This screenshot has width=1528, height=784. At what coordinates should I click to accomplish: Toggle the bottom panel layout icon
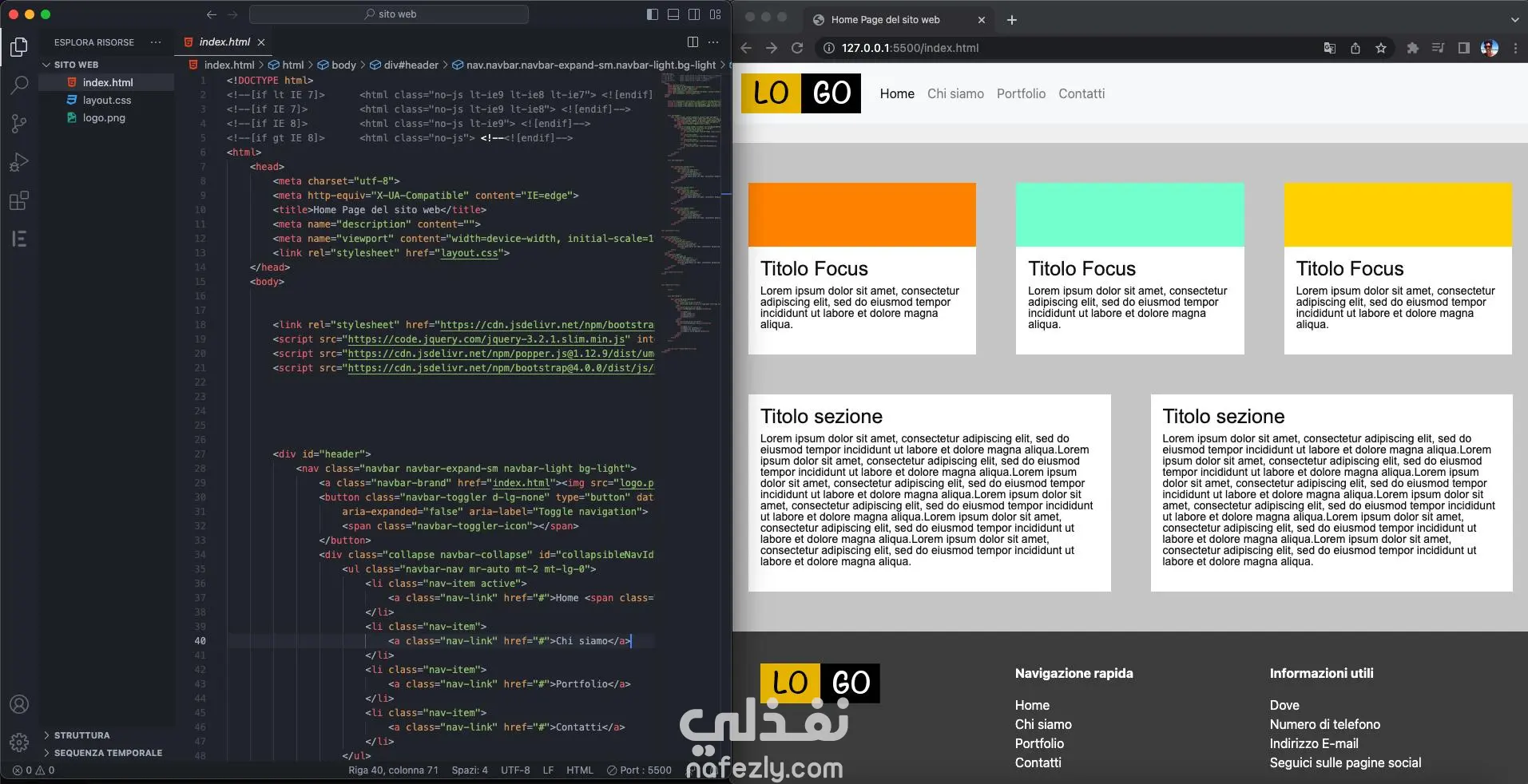pyautogui.click(x=673, y=14)
